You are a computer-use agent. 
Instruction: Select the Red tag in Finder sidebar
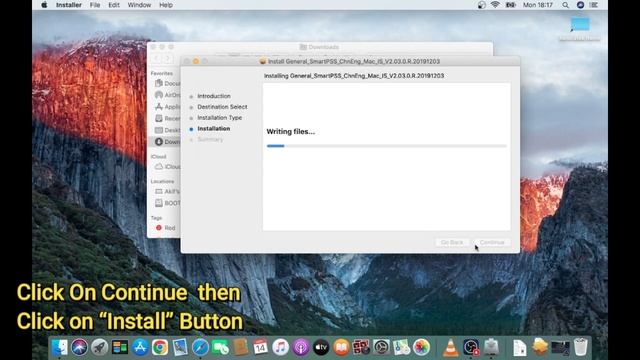click(x=165, y=228)
